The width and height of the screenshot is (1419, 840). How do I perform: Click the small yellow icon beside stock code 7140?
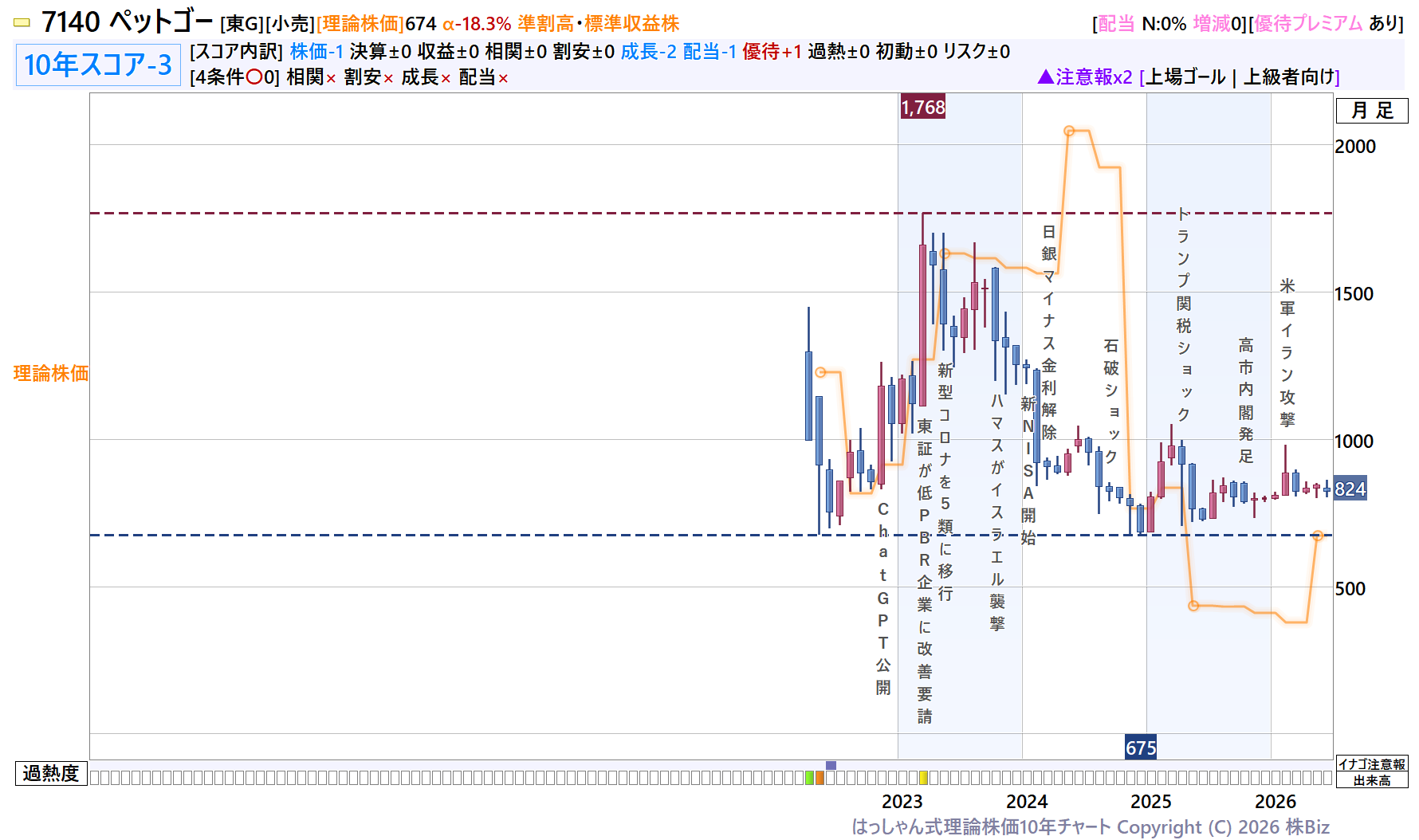[x=22, y=23]
